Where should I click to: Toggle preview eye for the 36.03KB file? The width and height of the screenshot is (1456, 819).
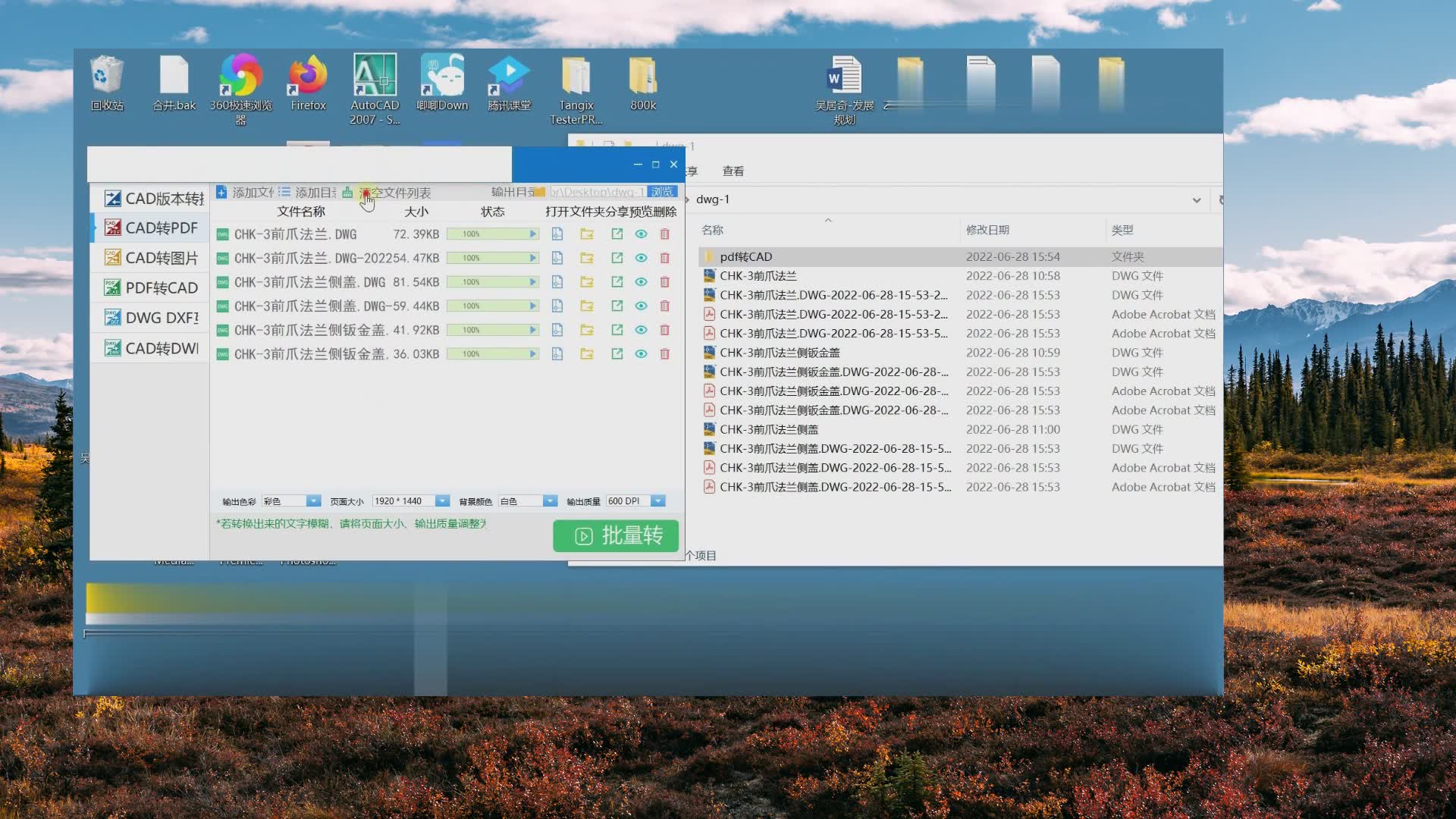pyautogui.click(x=641, y=354)
